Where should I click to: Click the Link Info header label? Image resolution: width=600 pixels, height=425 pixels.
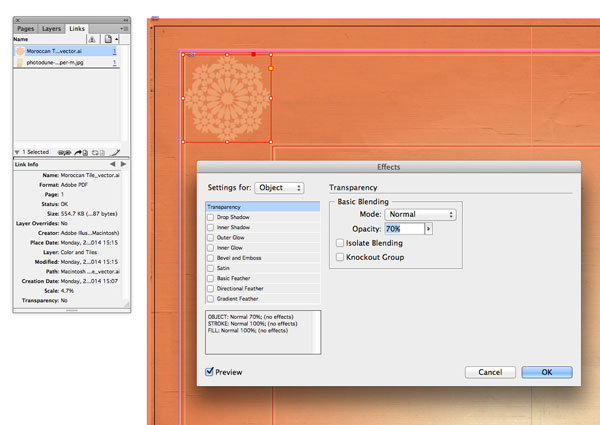pyautogui.click(x=26, y=164)
